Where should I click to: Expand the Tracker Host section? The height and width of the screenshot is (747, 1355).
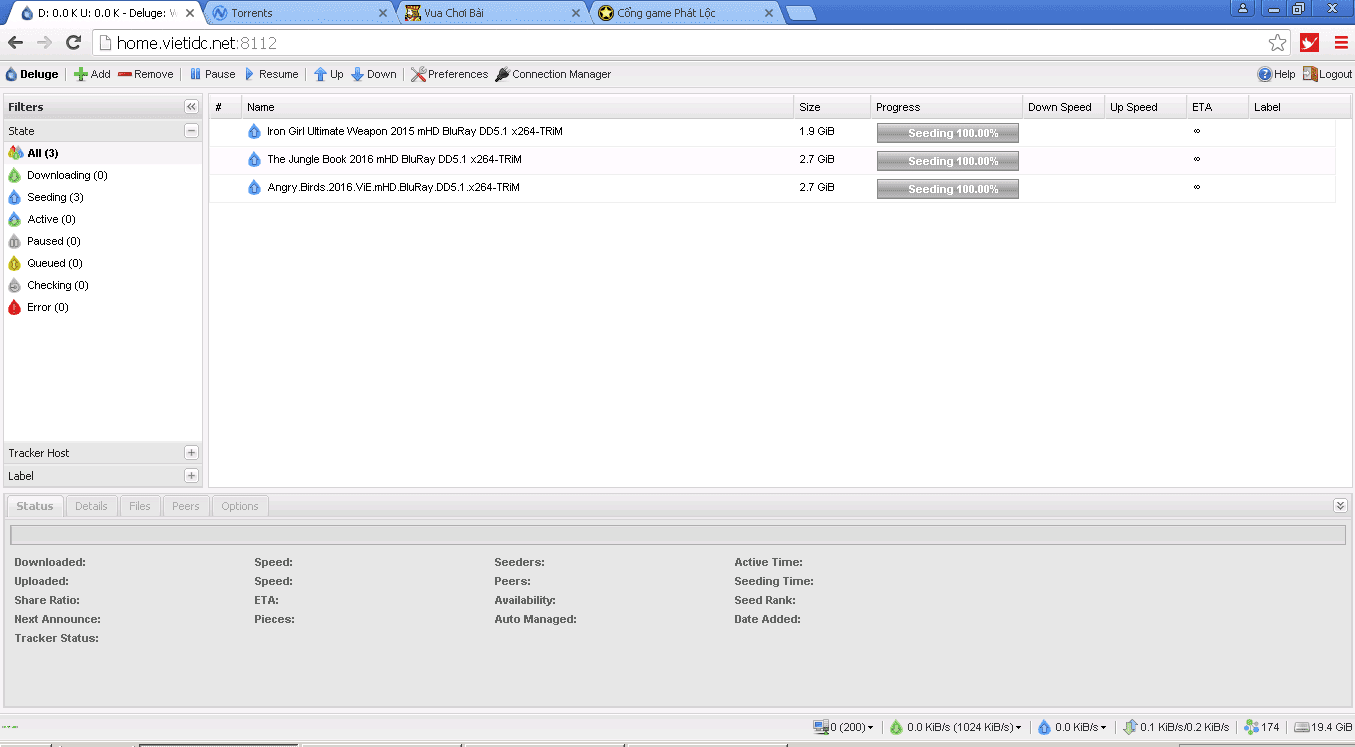pyautogui.click(x=191, y=453)
